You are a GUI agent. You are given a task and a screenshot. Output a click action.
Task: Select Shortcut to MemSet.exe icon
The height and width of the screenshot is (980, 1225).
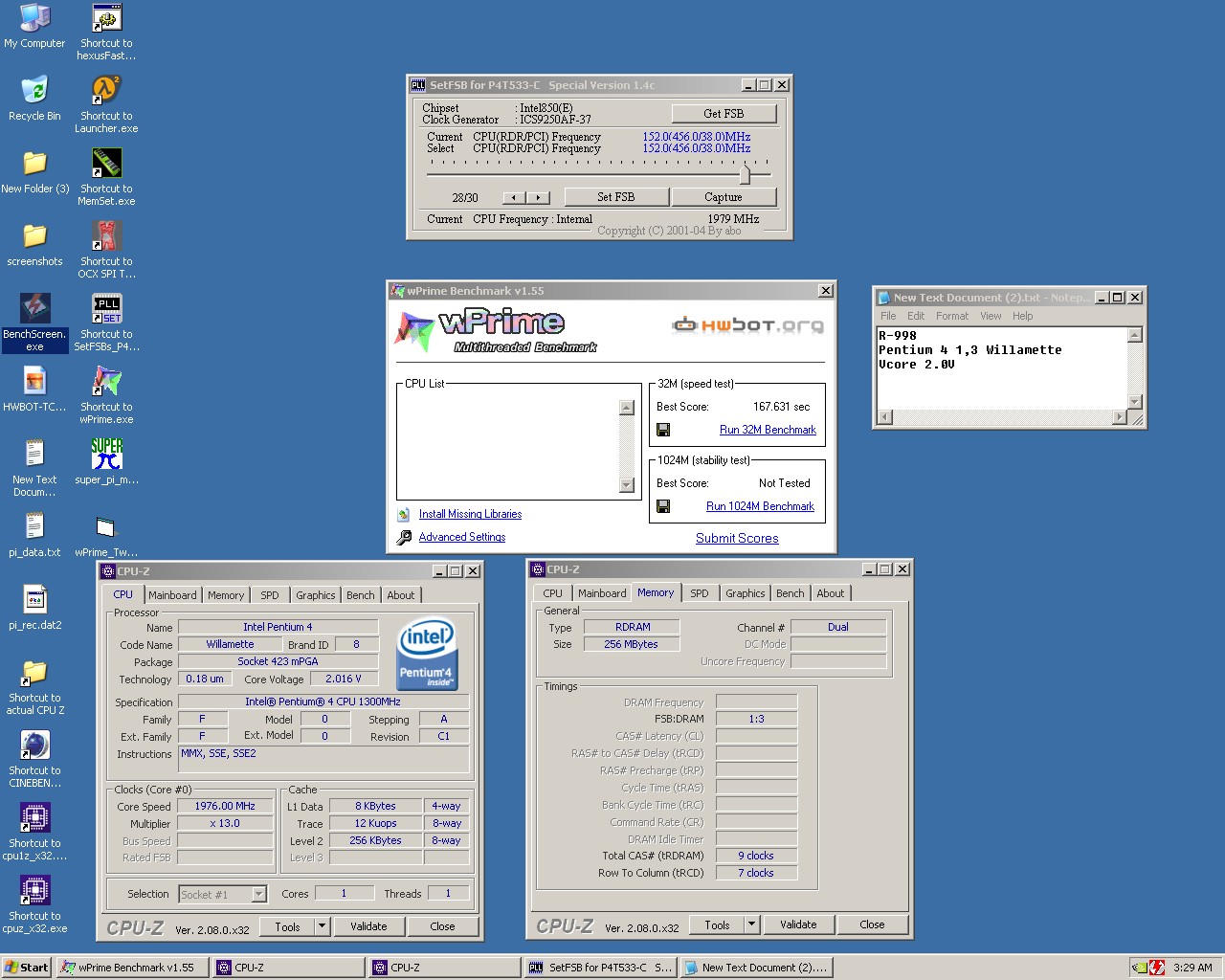tap(106, 177)
